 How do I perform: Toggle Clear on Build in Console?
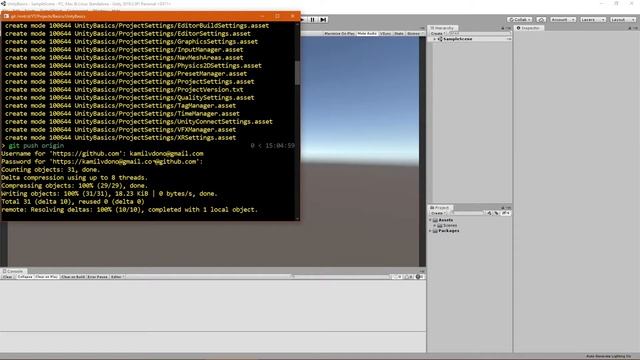[73, 277]
